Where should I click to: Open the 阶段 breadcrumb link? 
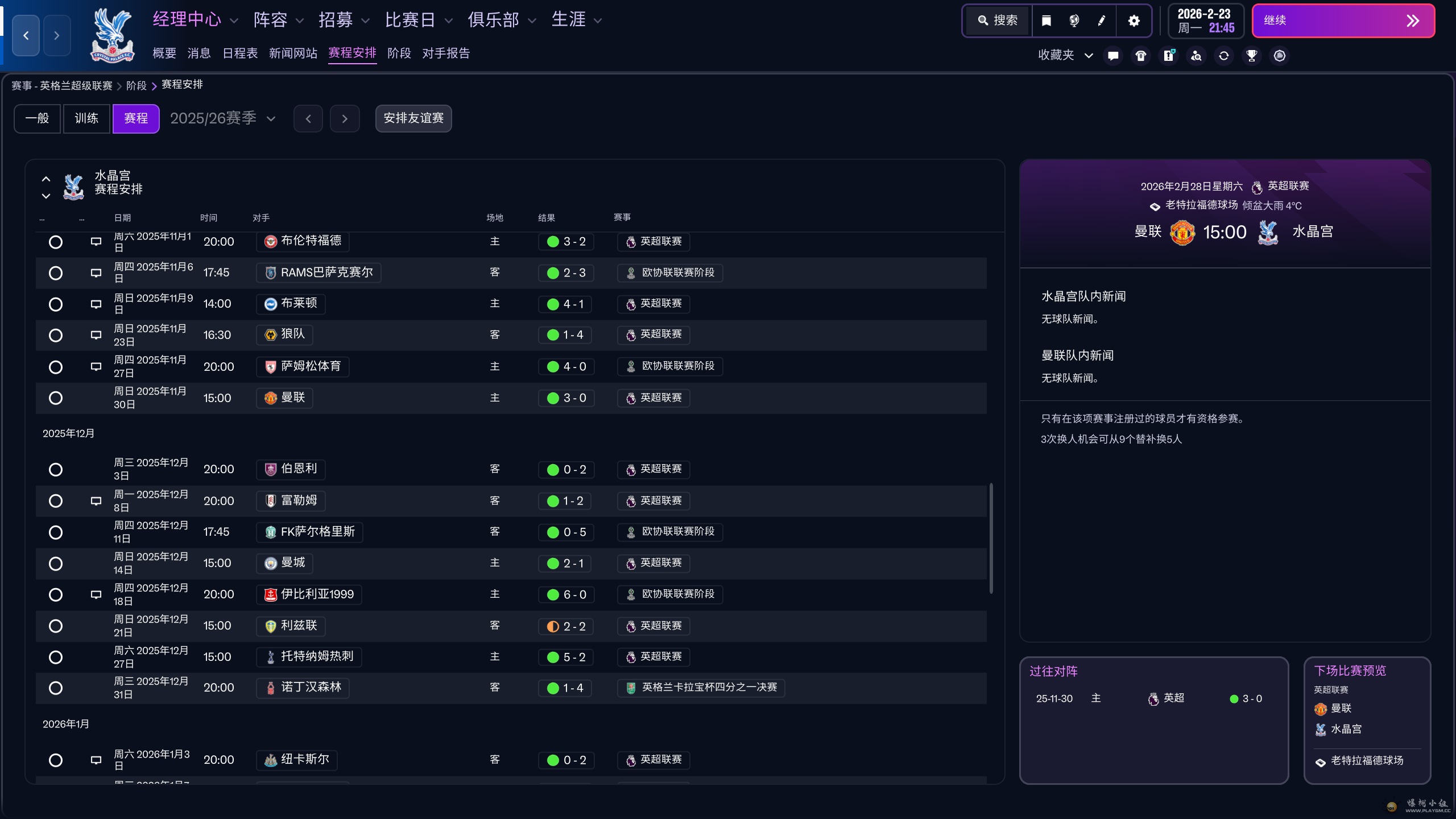136,85
